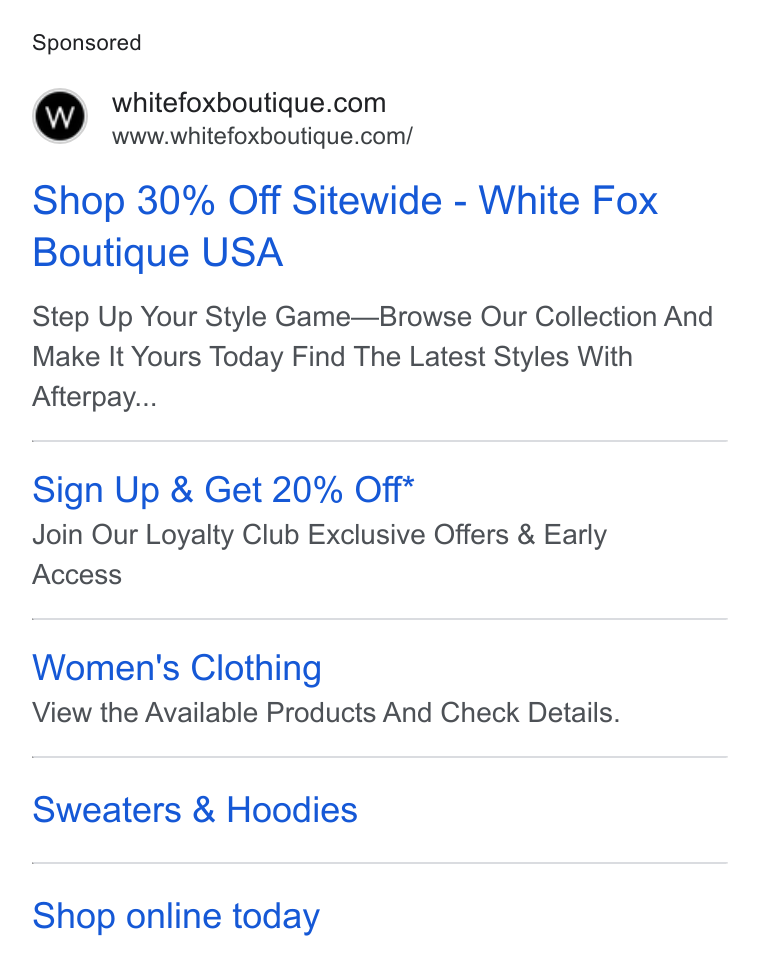Select the Sponsored label

(87, 43)
